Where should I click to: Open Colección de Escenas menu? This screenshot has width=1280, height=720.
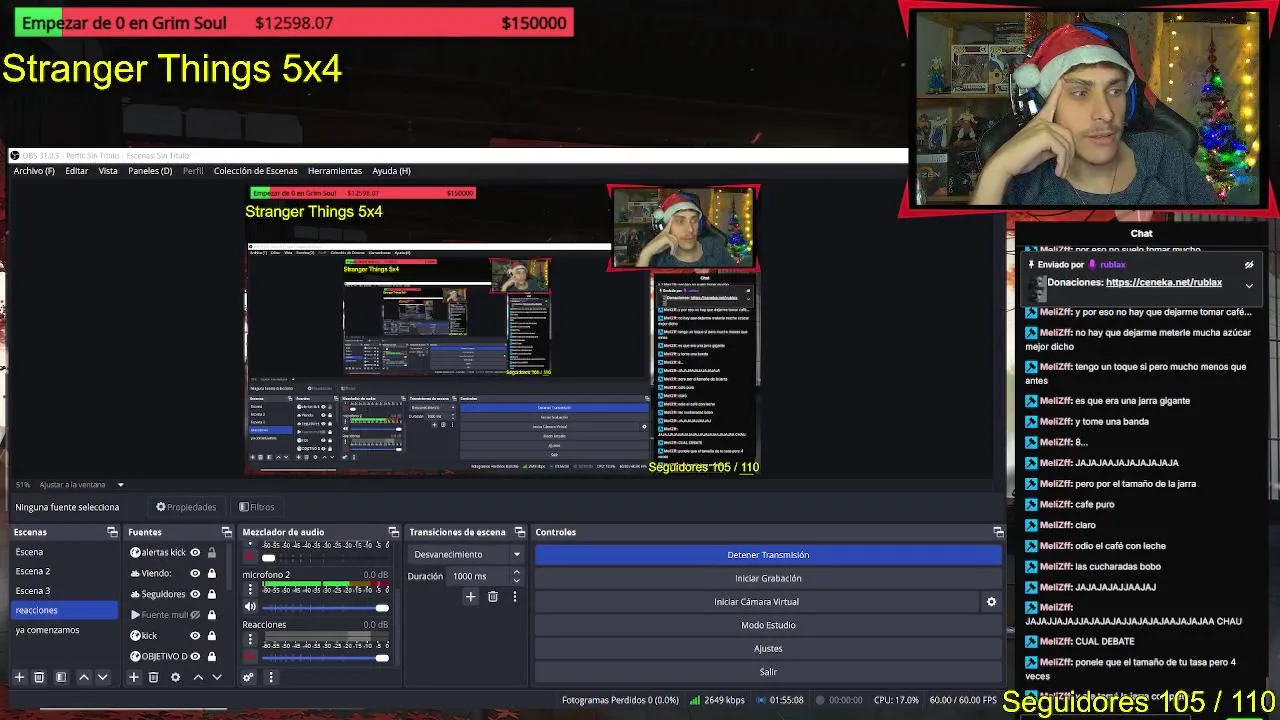point(255,171)
